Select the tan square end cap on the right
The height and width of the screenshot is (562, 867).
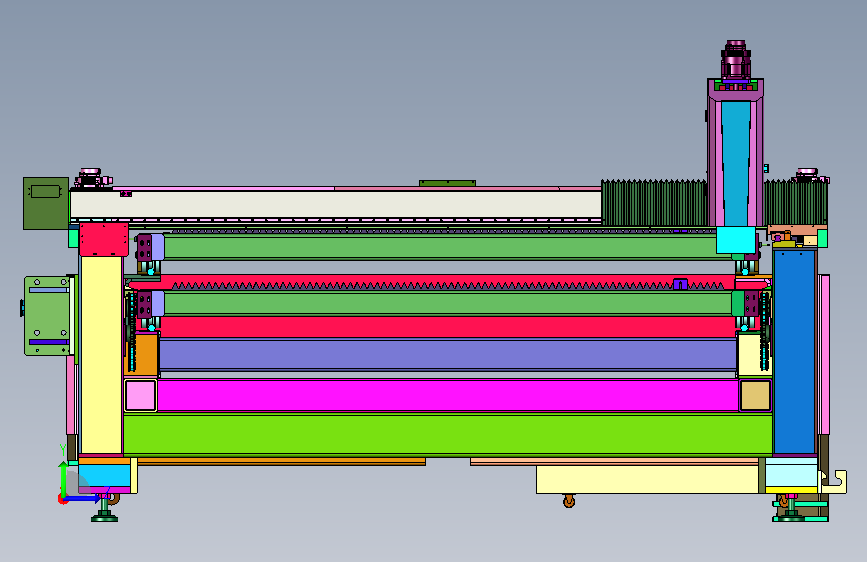pos(755,396)
